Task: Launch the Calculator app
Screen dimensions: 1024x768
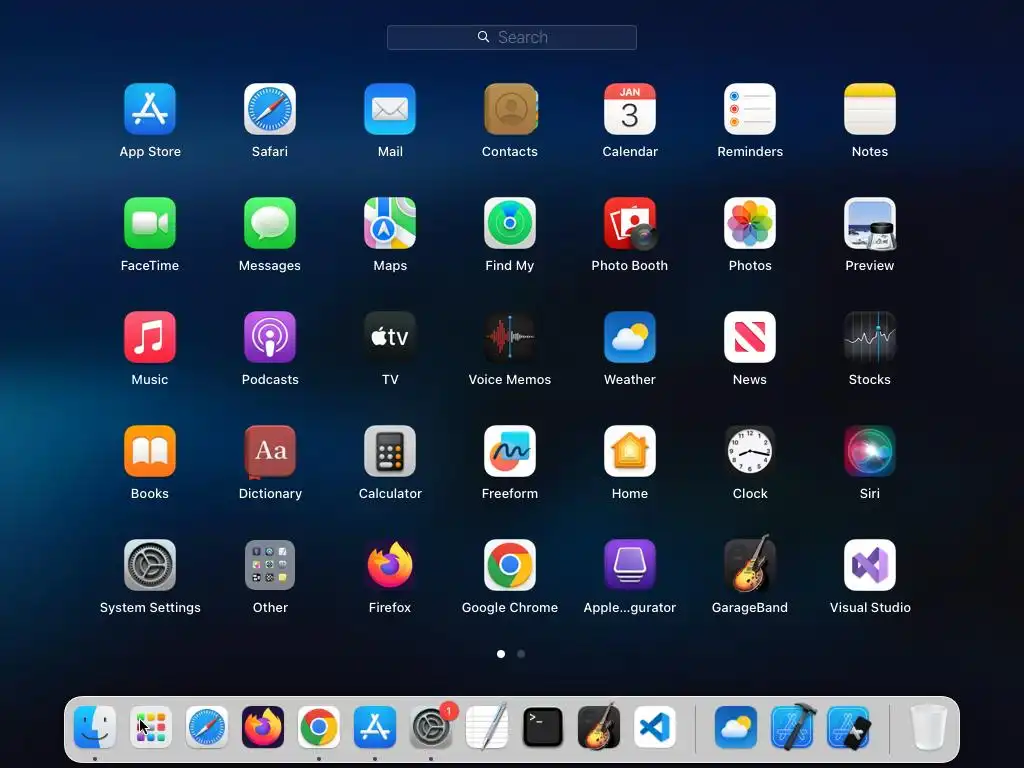Action: coord(390,451)
